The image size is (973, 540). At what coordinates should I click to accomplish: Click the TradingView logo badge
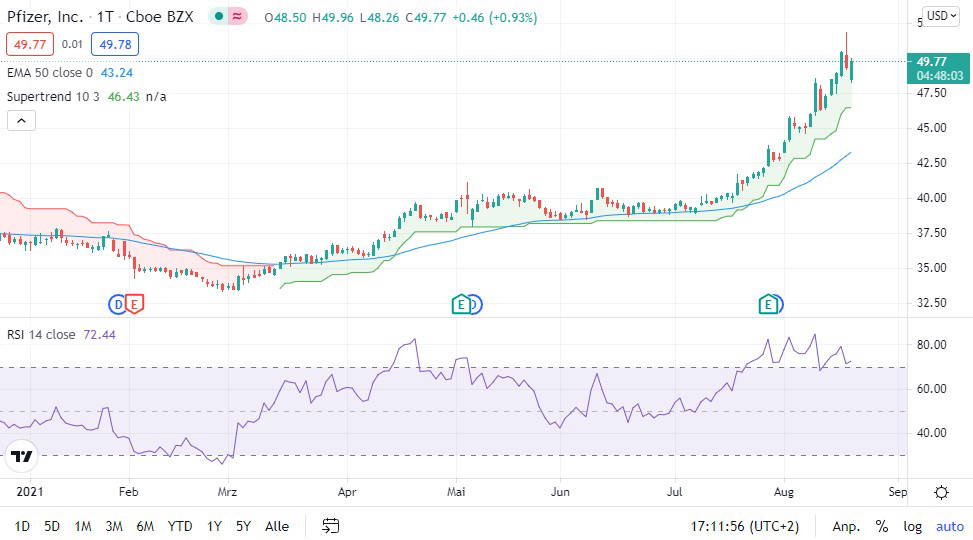pos(22,457)
